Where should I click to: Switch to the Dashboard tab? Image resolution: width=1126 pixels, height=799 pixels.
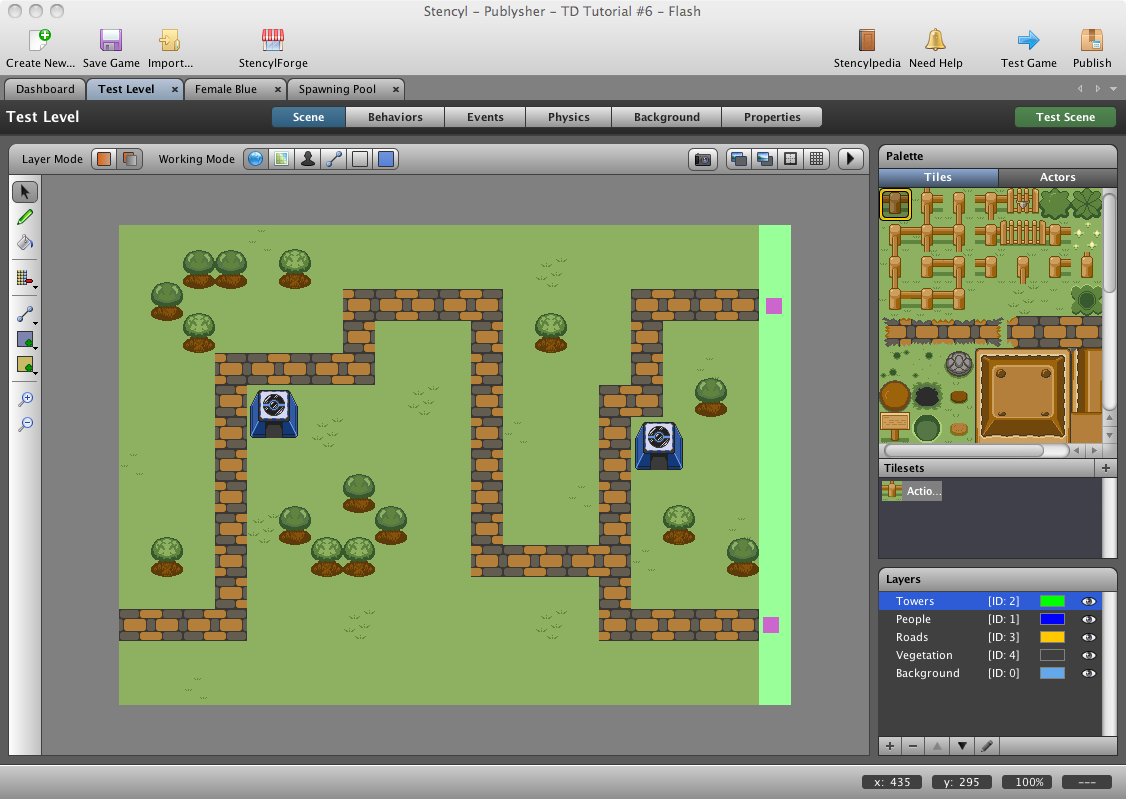pos(45,89)
